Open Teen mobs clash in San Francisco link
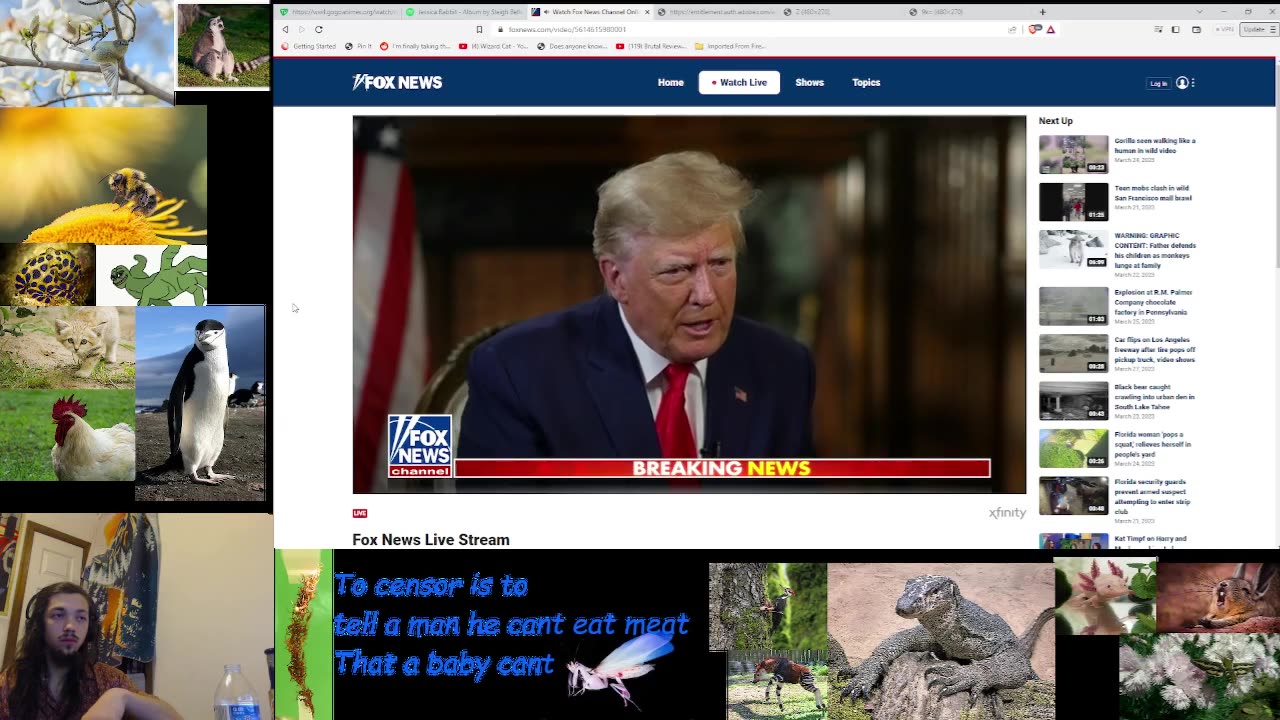 [x=1153, y=193]
